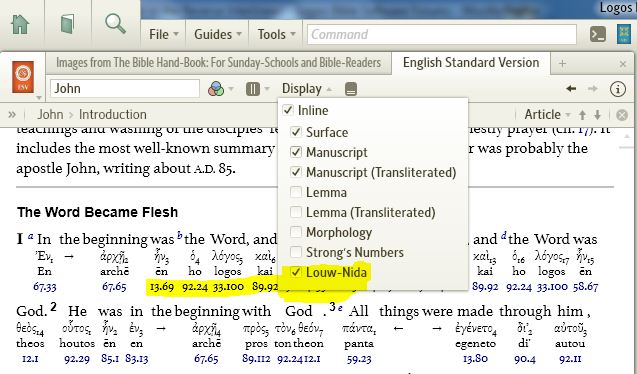Select The Word Became Flesh heading

click(98, 212)
